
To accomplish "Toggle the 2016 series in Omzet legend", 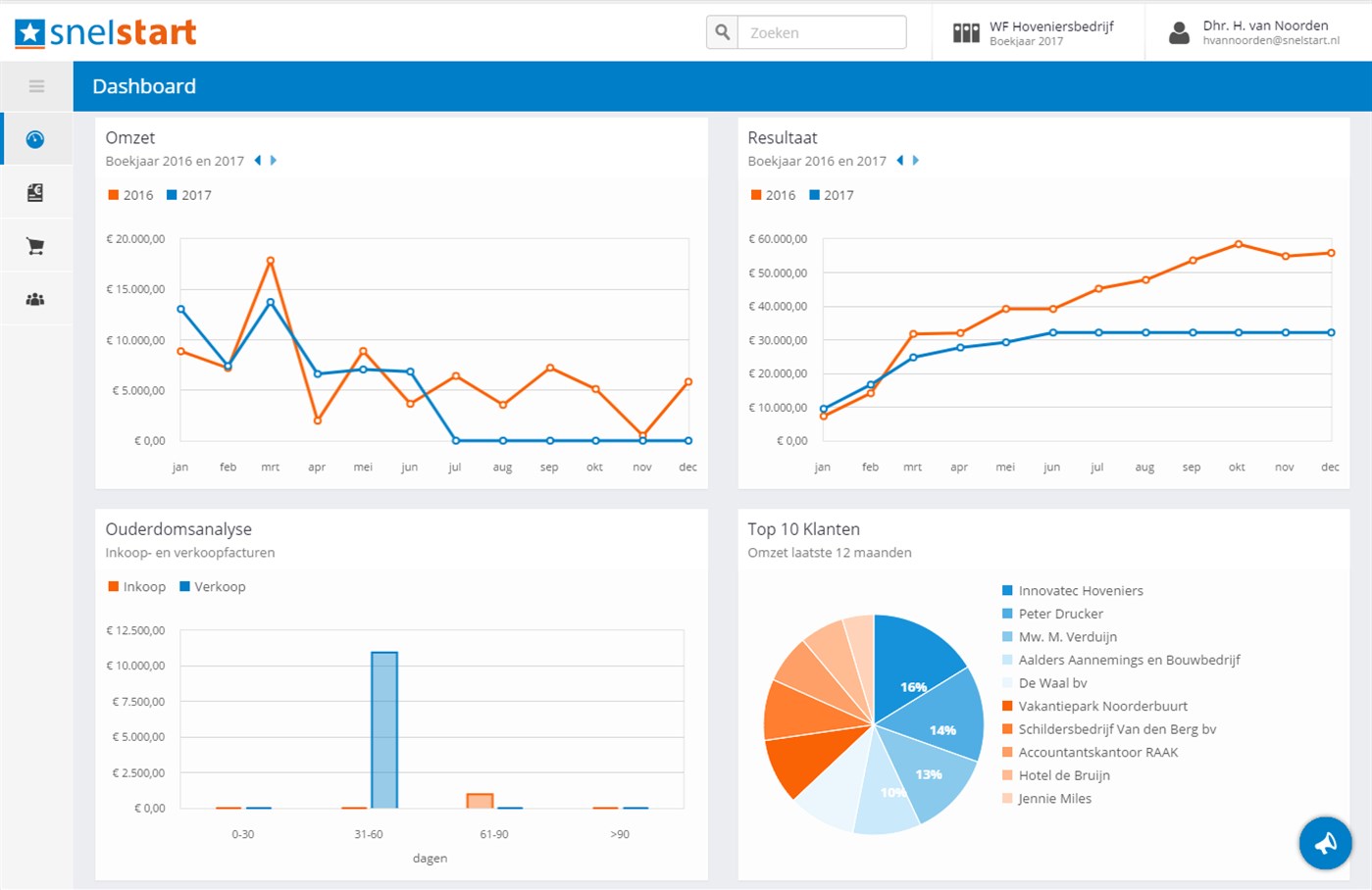I will 130,195.
